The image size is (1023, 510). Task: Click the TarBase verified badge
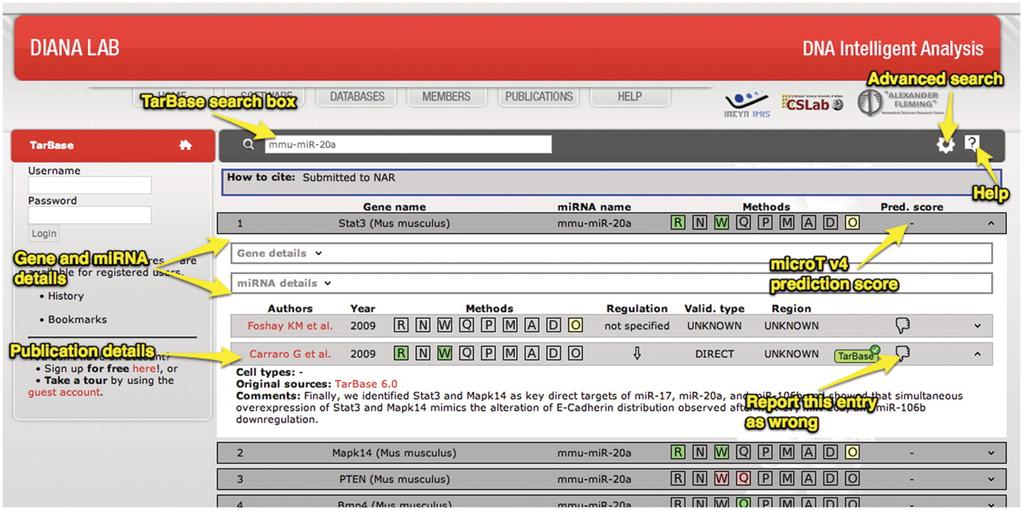tap(857, 355)
